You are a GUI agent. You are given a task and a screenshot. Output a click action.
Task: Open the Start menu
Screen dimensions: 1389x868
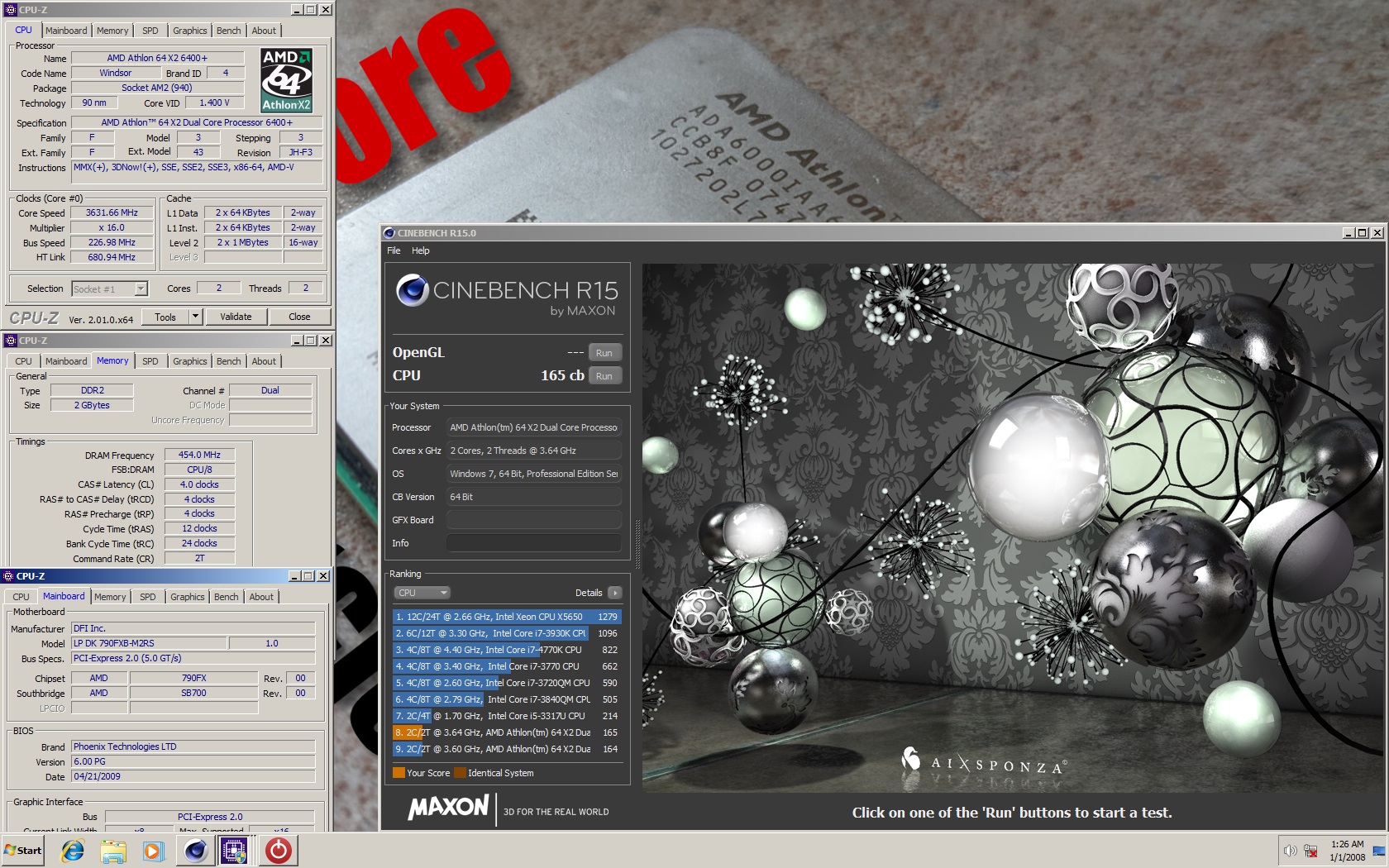click(x=23, y=851)
